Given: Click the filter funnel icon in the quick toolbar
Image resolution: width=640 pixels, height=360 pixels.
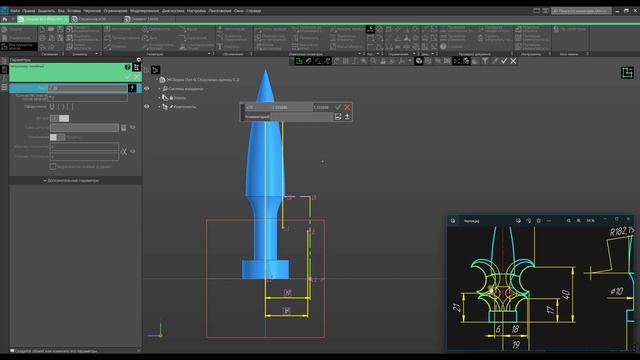Looking at the screenshot, I should click(485, 61).
